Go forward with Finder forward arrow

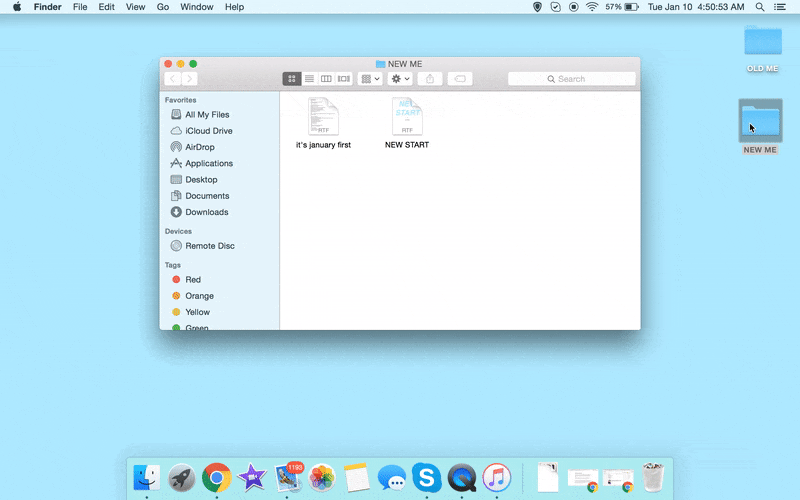tap(189, 79)
